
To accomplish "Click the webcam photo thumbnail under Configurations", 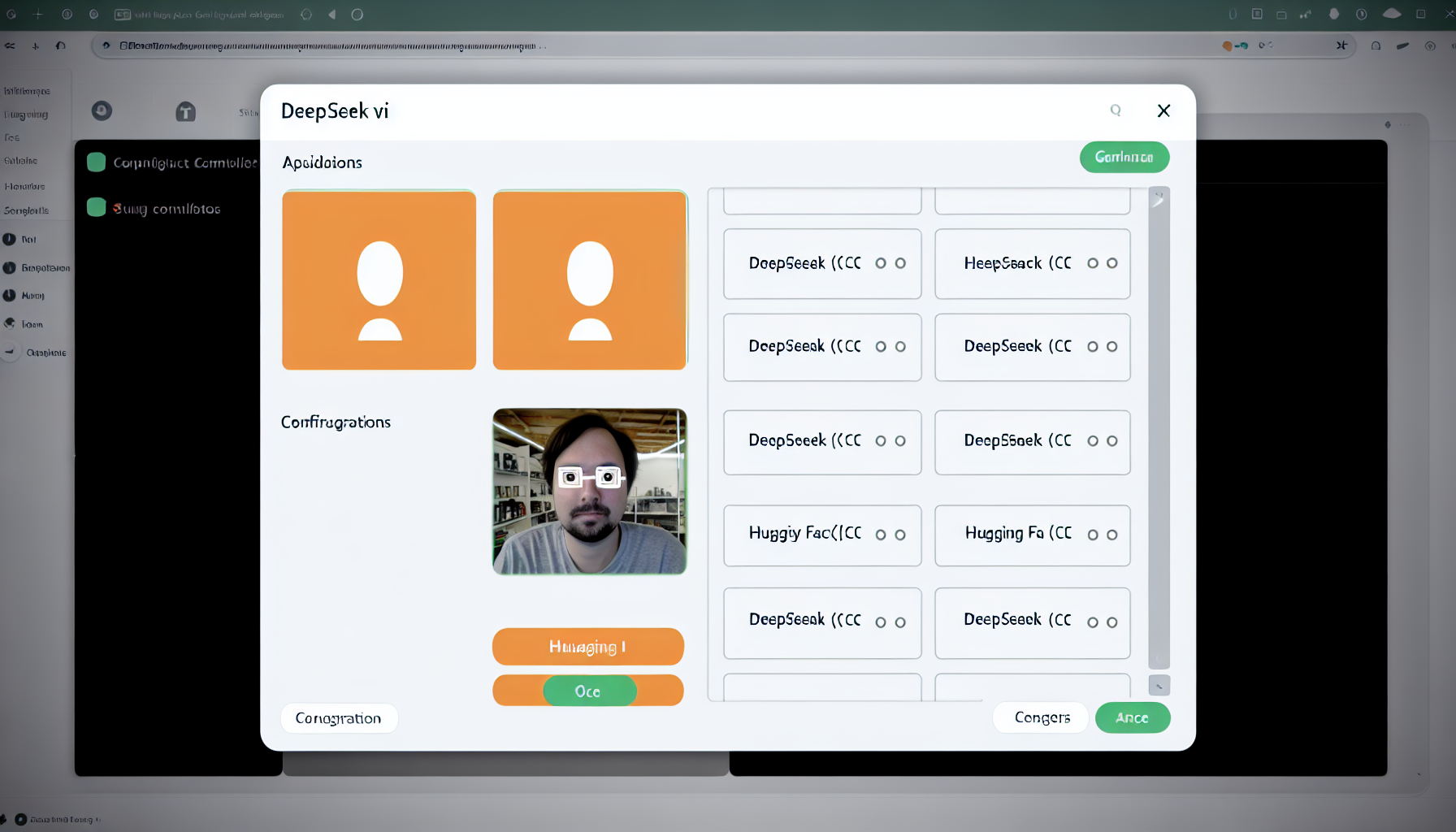I will (x=589, y=492).
